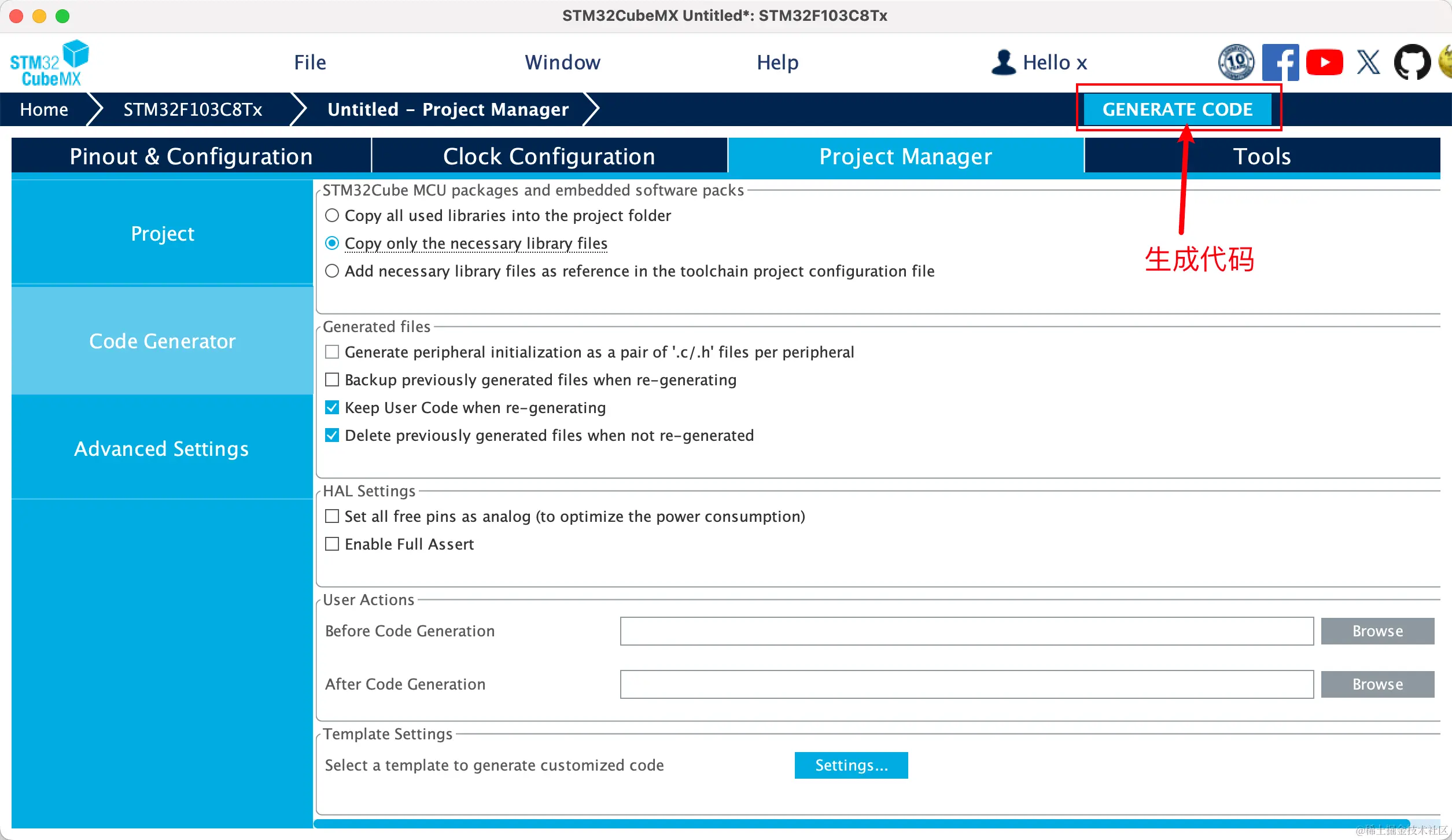Open the Advanced Settings side section
1452x840 pixels.
click(162, 448)
